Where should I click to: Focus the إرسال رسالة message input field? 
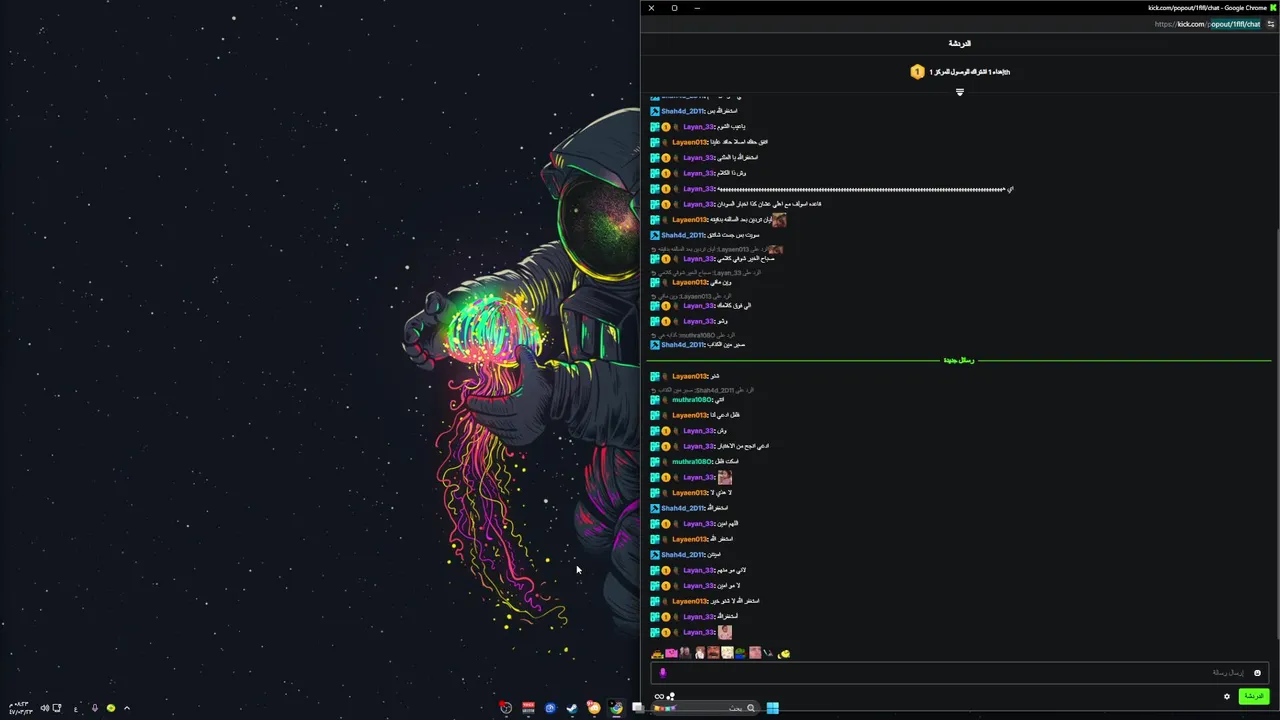coord(959,673)
